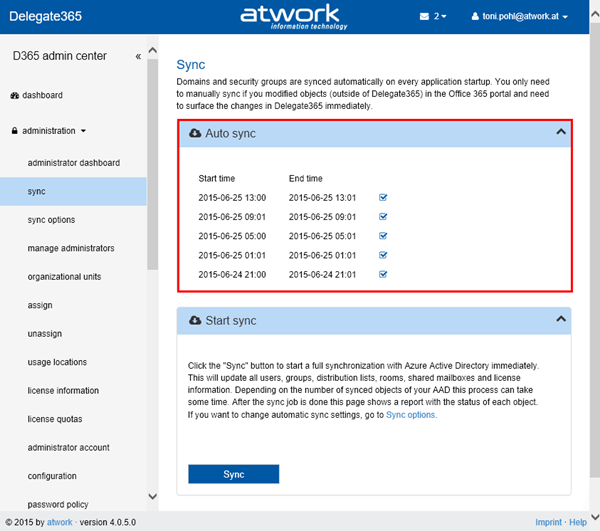
Task: Click the sidebar scrollbar thumb
Action: [x=152, y=164]
